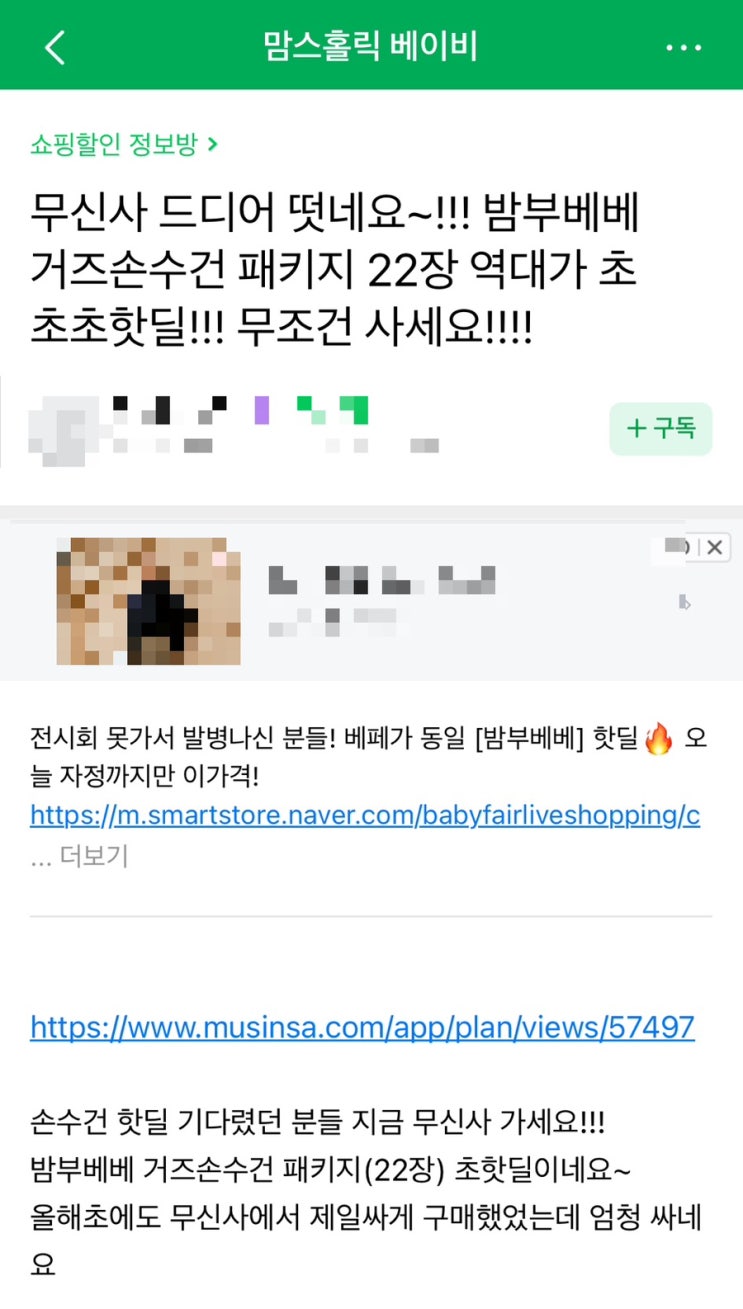Viewport: 743px width, 1309px height.
Task: Subscribe with the +구독 button
Action: pos(661,429)
